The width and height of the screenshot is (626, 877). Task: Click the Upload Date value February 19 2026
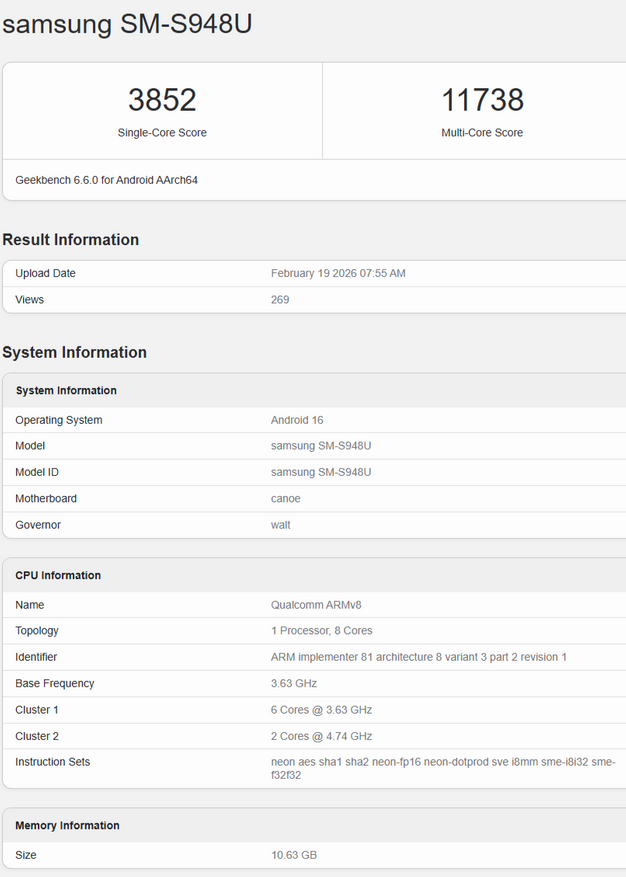338,273
